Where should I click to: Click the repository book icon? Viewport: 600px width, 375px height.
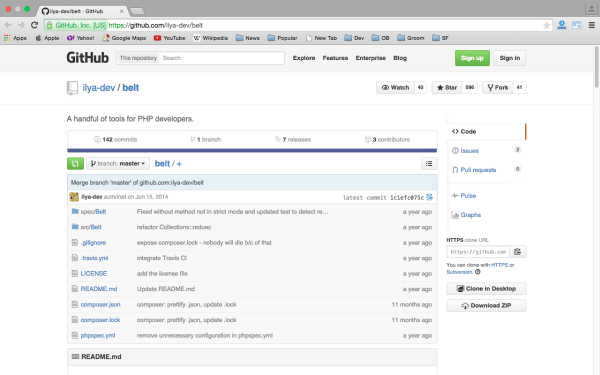72,88
